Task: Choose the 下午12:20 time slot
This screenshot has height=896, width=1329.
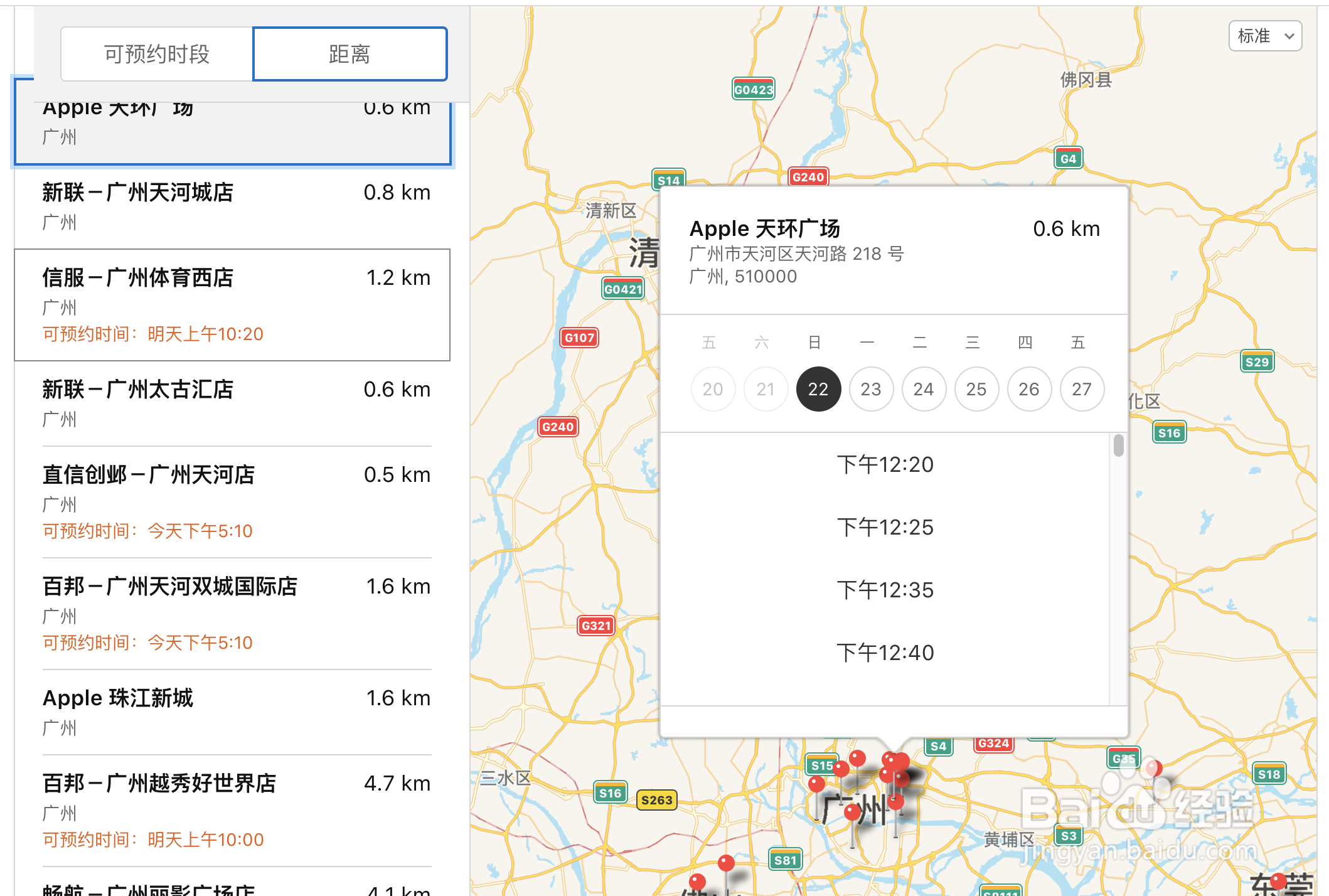Action: pyautogui.click(x=885, y=464)
